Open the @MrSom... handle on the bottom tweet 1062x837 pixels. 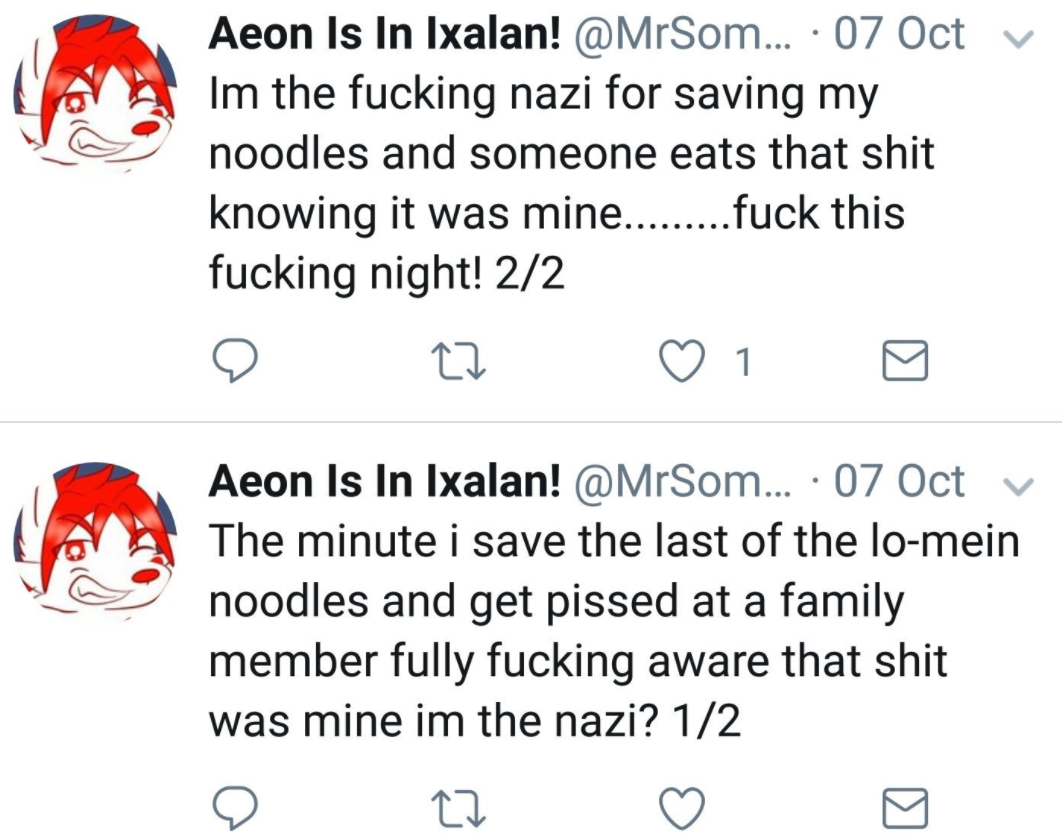683,481
